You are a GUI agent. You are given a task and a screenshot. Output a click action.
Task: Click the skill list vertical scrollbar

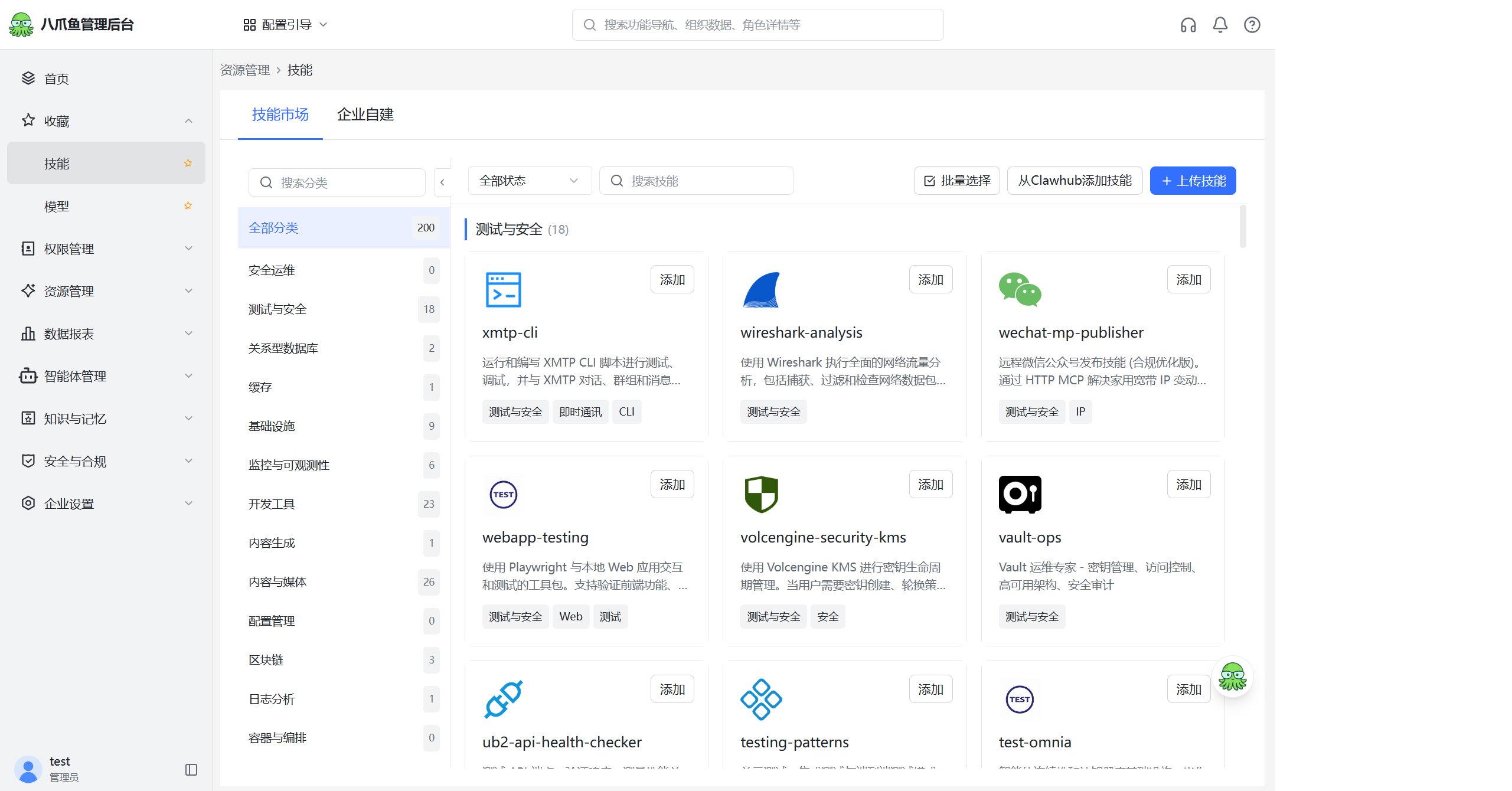coord(1243,227)
